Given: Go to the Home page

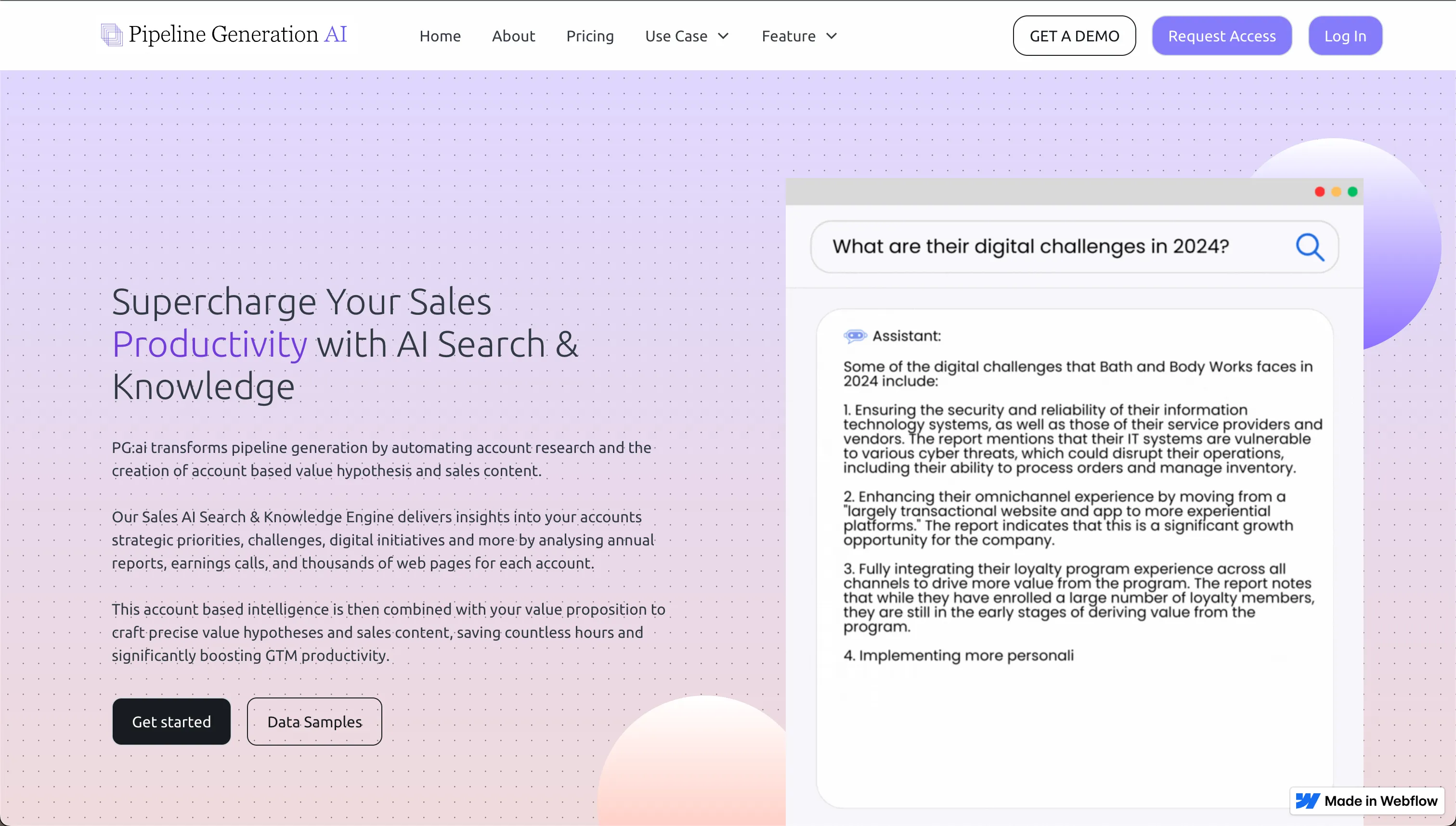Looking at the screenshot, I should (x=440, y=36).
